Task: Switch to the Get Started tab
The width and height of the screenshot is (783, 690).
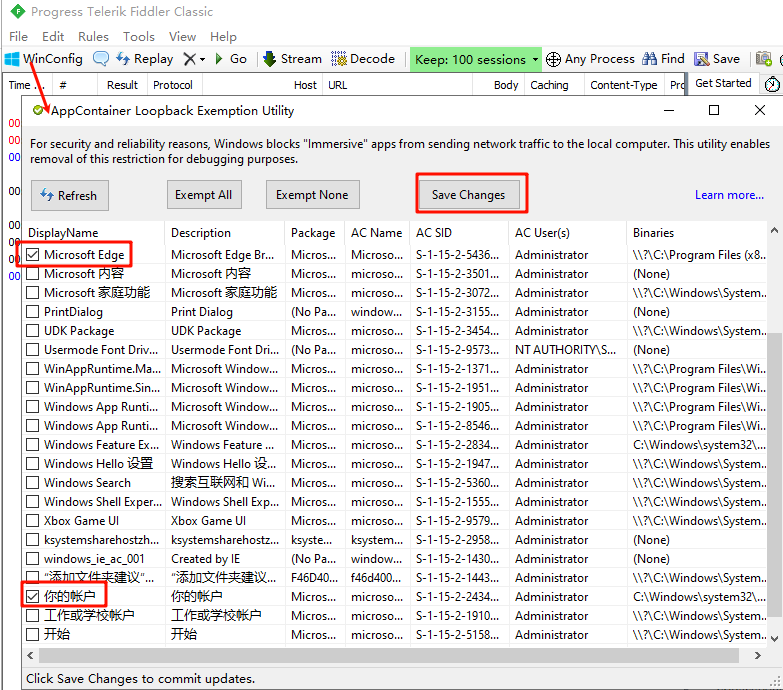Action: 723,83
